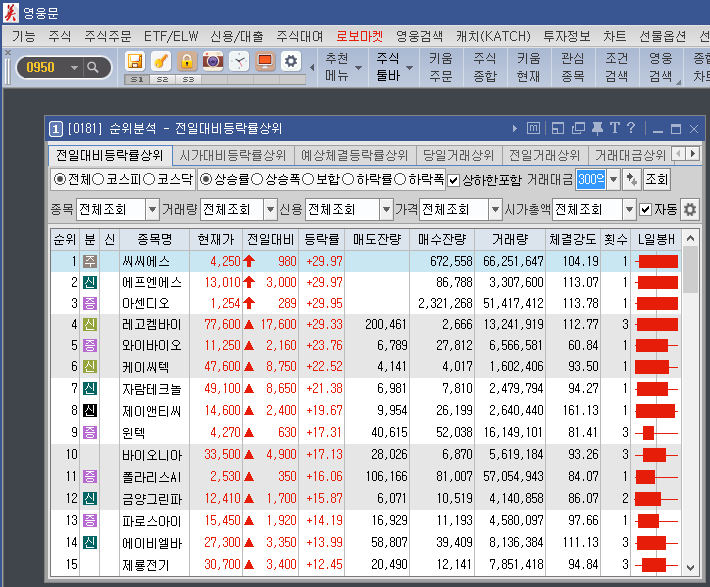Switch to the 당일거래상위 tab
Viewport: 710px width, 587px height.
pyautogui.click(x=458, y=155)
